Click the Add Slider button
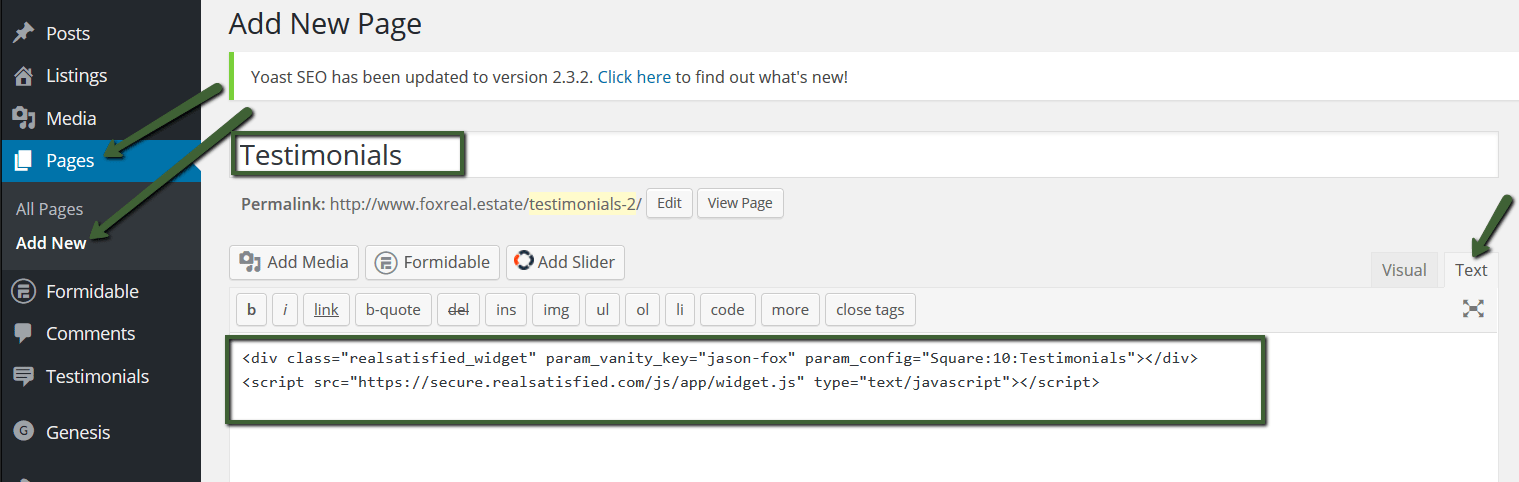The image size is (1519, 482). [x=566, y=262]
